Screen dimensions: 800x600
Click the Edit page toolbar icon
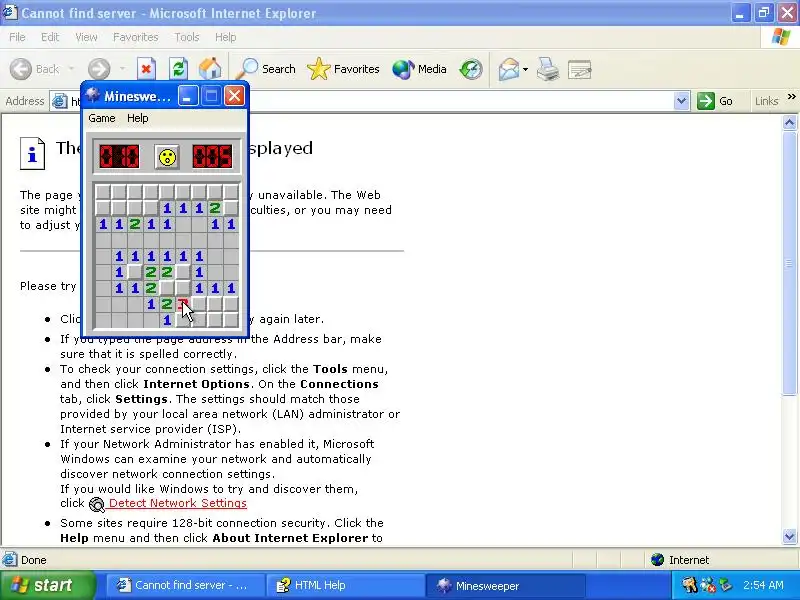(579, 69)
